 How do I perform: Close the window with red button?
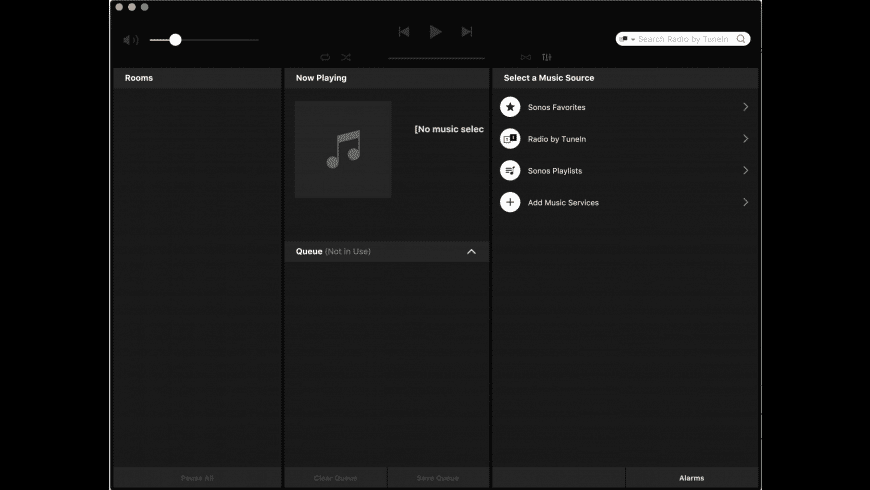point(119,7)
